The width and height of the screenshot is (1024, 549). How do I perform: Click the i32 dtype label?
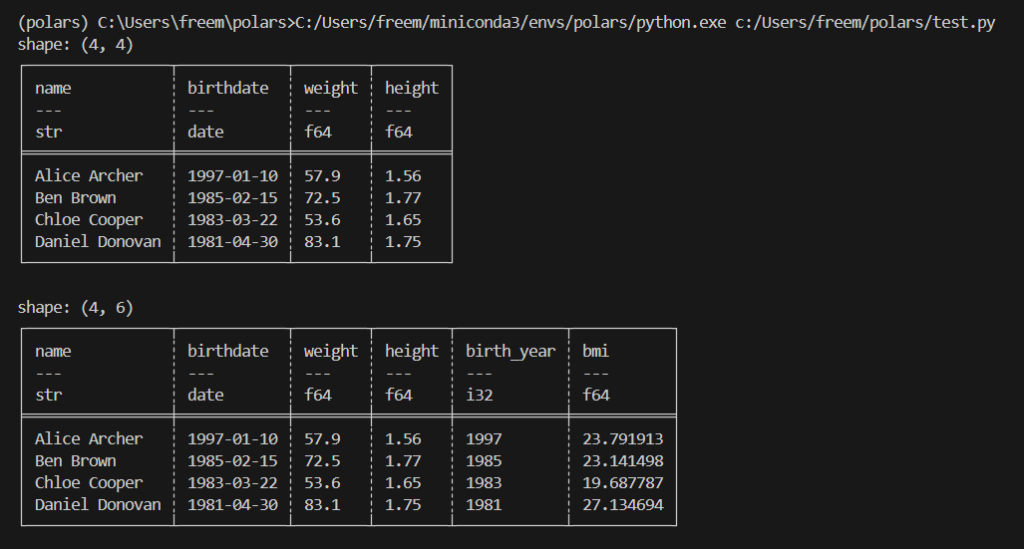[479, 395]
